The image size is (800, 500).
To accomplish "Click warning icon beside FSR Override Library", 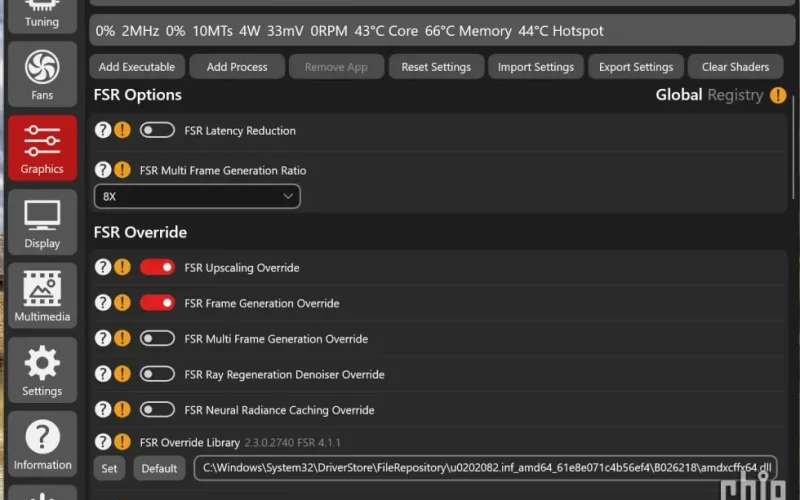I will pos(122,442).
